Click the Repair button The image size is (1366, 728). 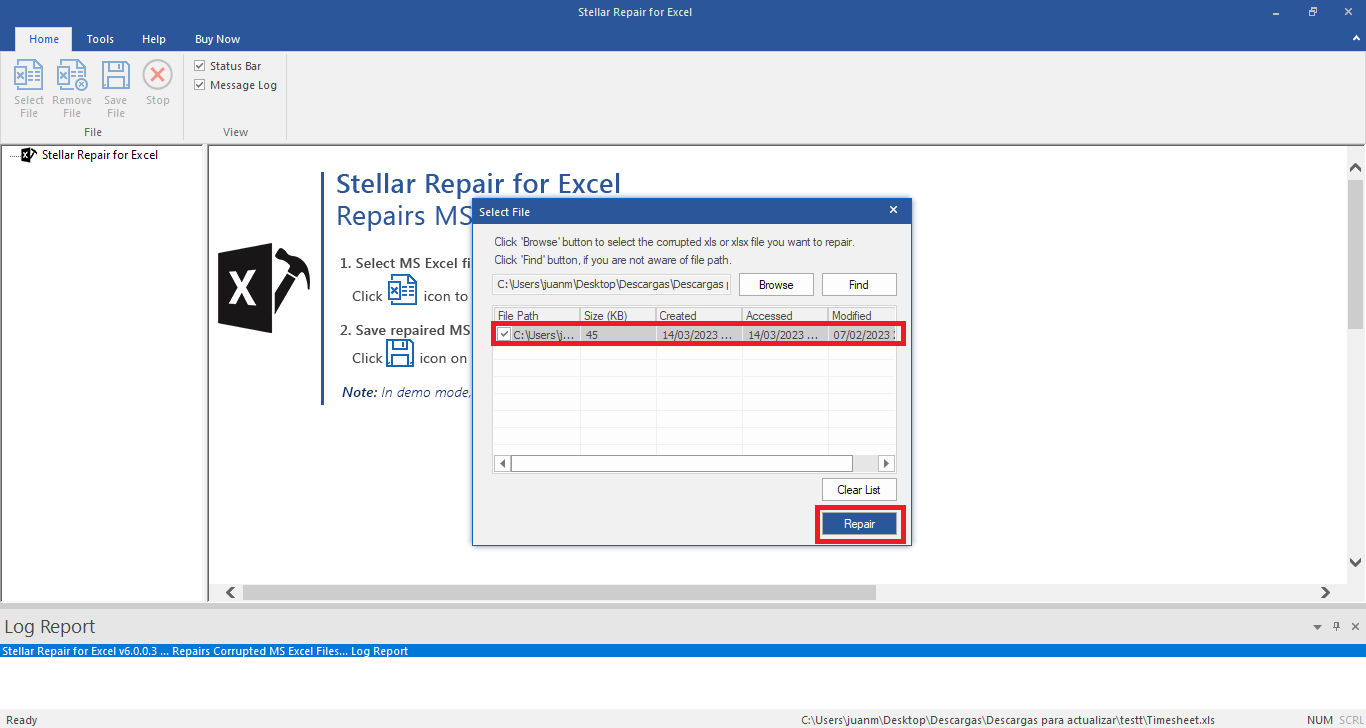pos(859,524)
